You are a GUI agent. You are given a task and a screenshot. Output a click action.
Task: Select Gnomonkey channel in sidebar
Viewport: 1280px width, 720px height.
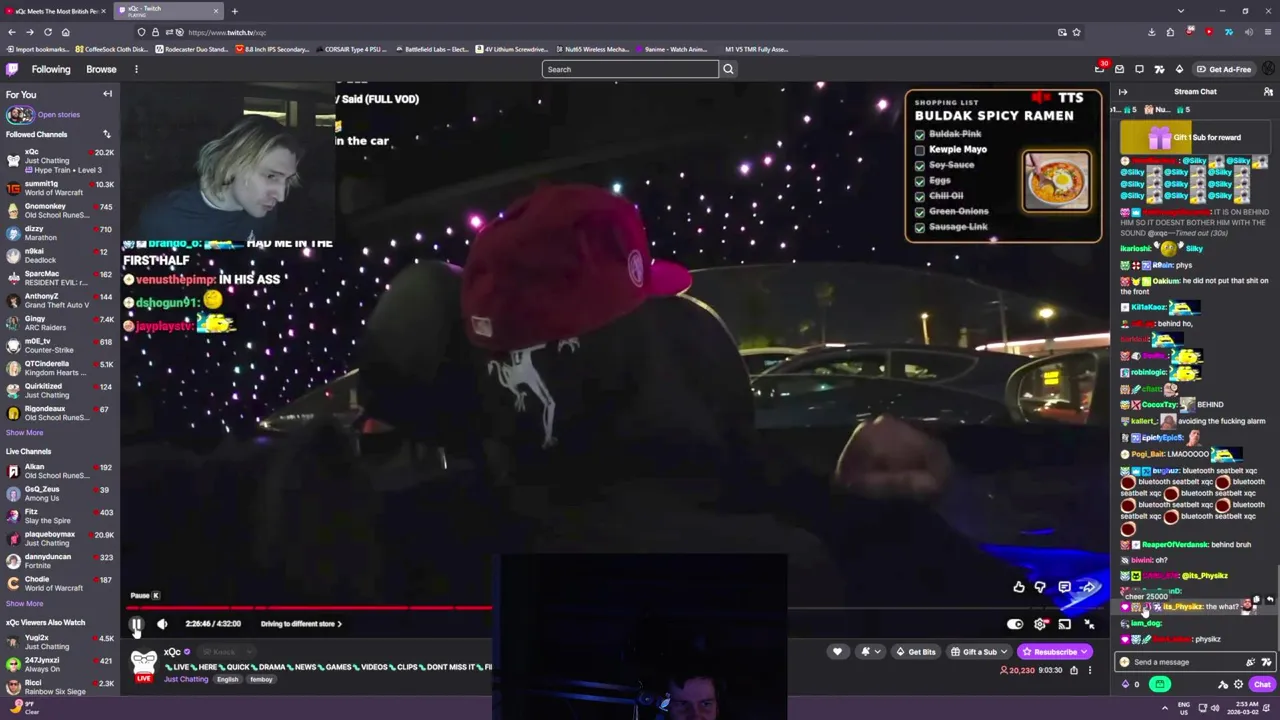coord(60,211)
